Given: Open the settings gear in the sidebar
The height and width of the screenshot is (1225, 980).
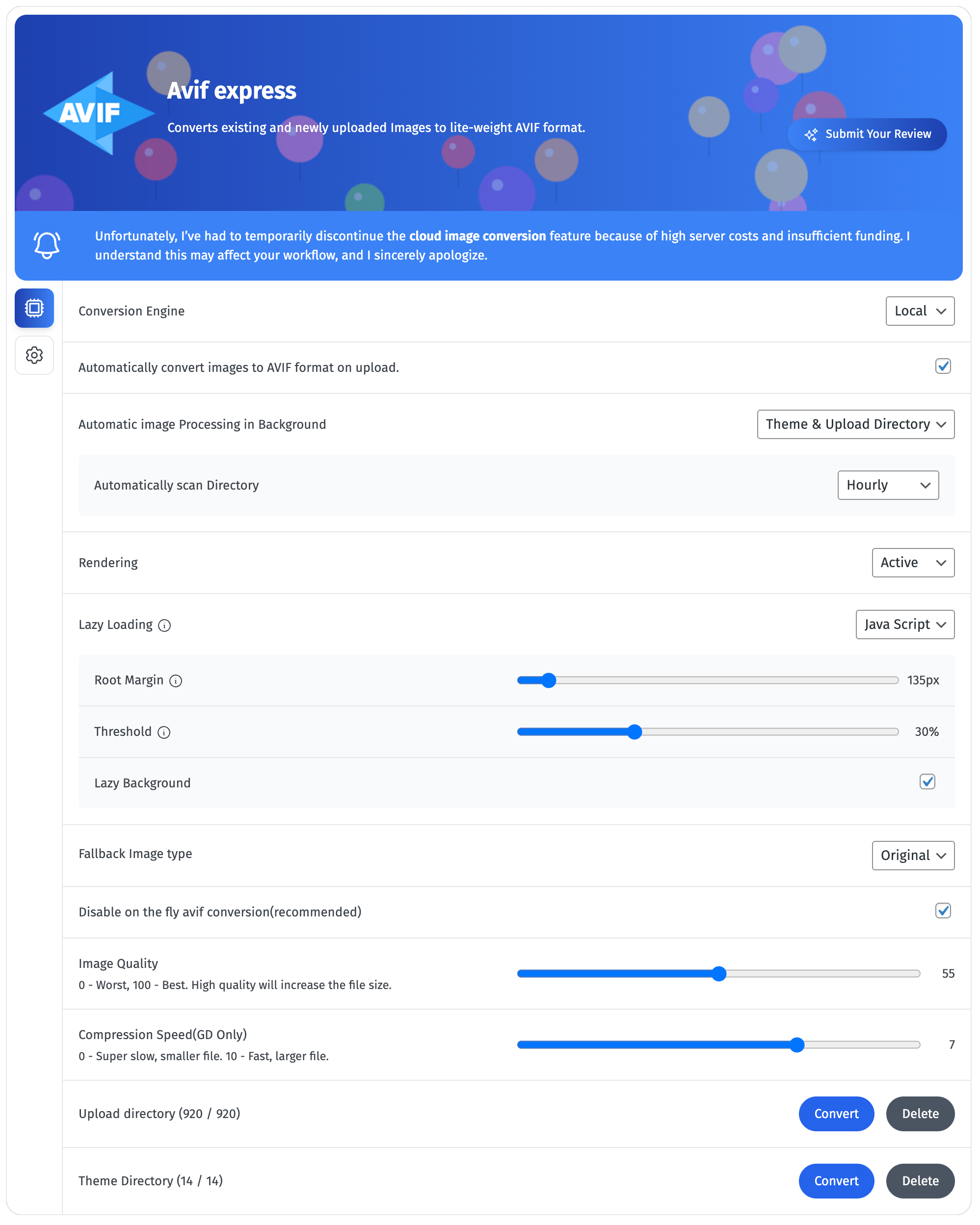Looking at the screenshot, I should click(x=34, y=355).
